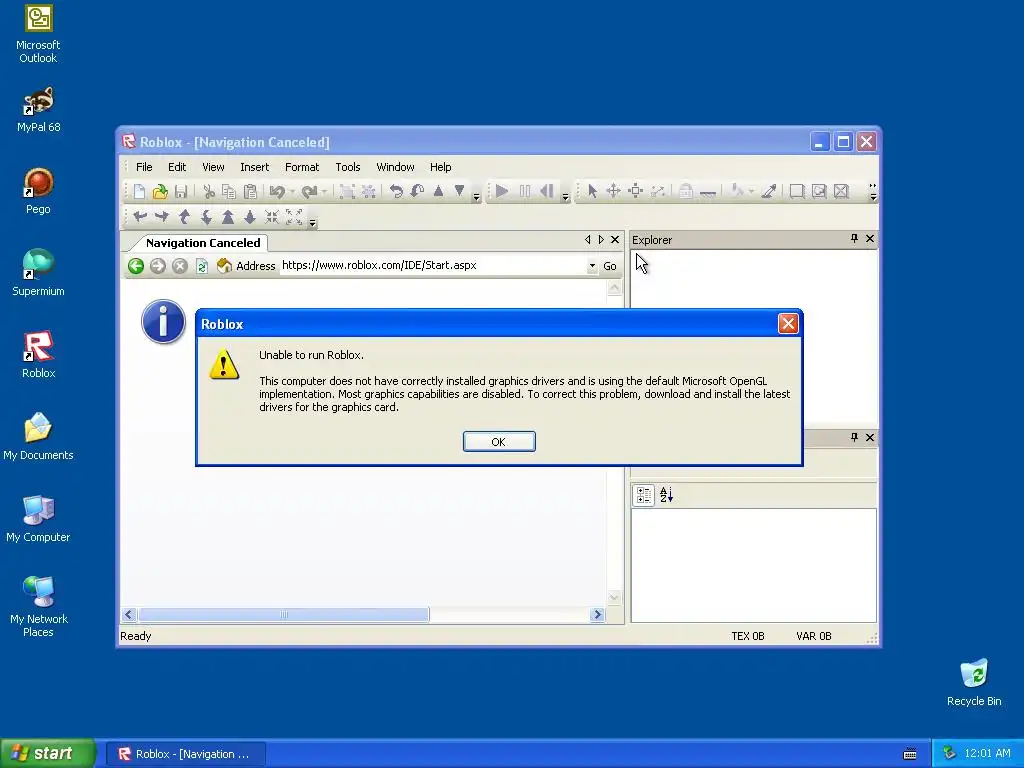
Task: Click the Reset rewind playback icon
Action: 547,191
